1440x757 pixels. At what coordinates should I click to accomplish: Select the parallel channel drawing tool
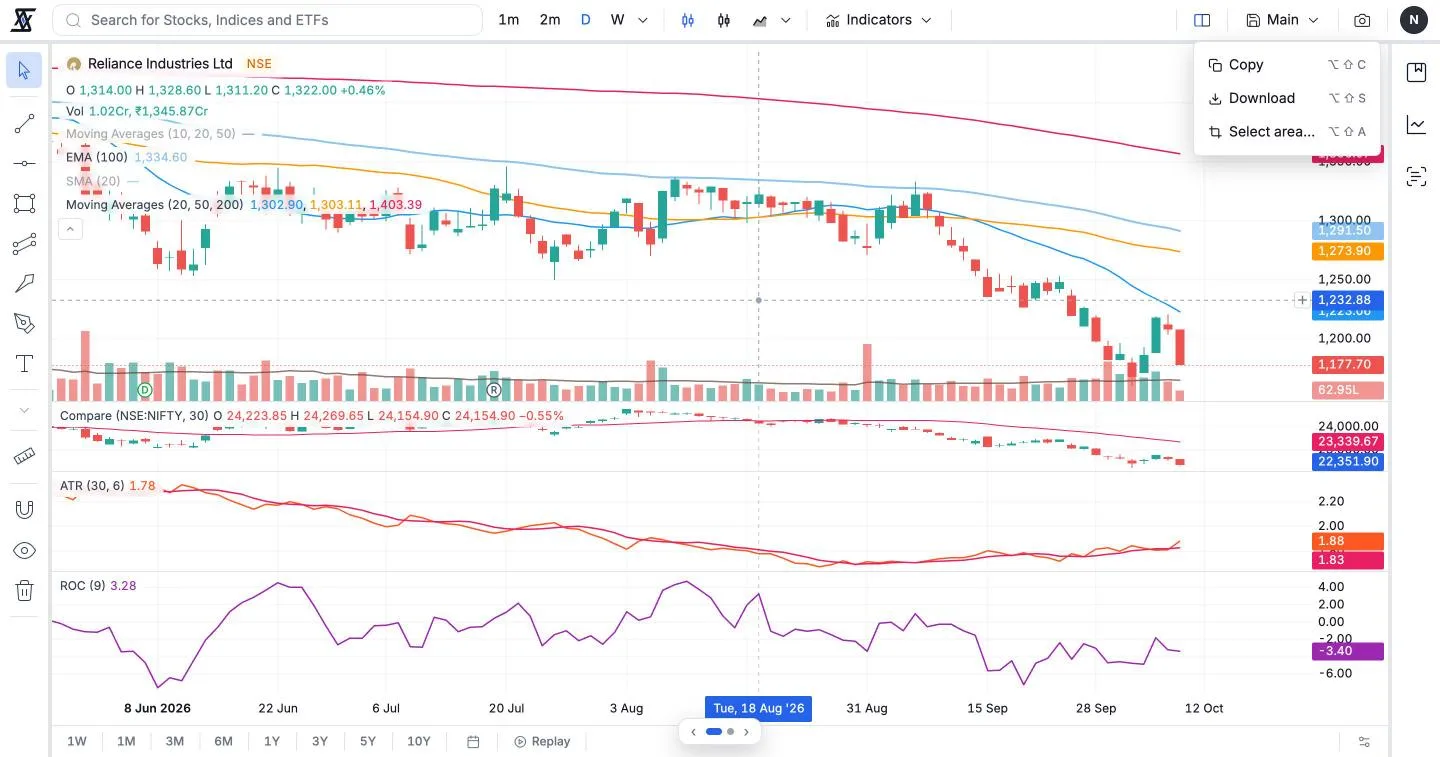[x=24, y=244]
